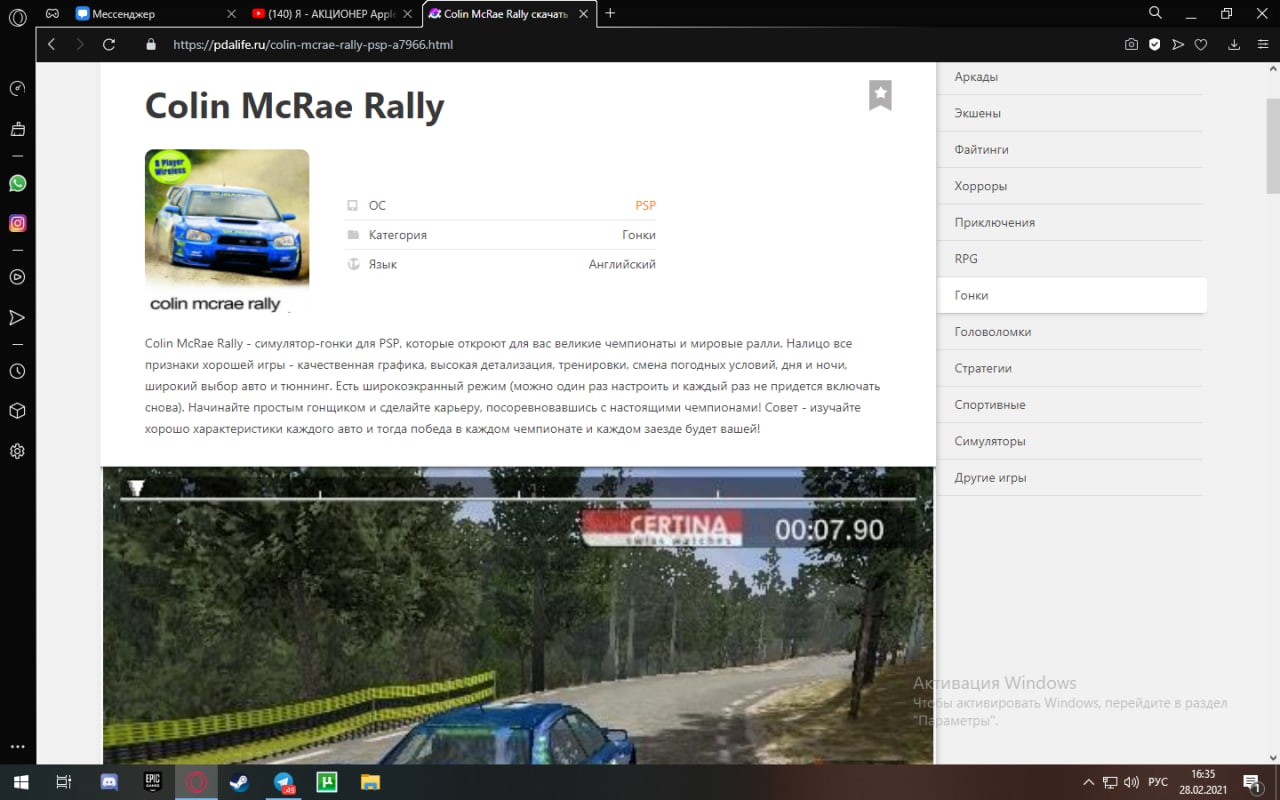1280x800 pixels.
Task: Add page to bookmarks heart icon
Action: [1201, 44]
